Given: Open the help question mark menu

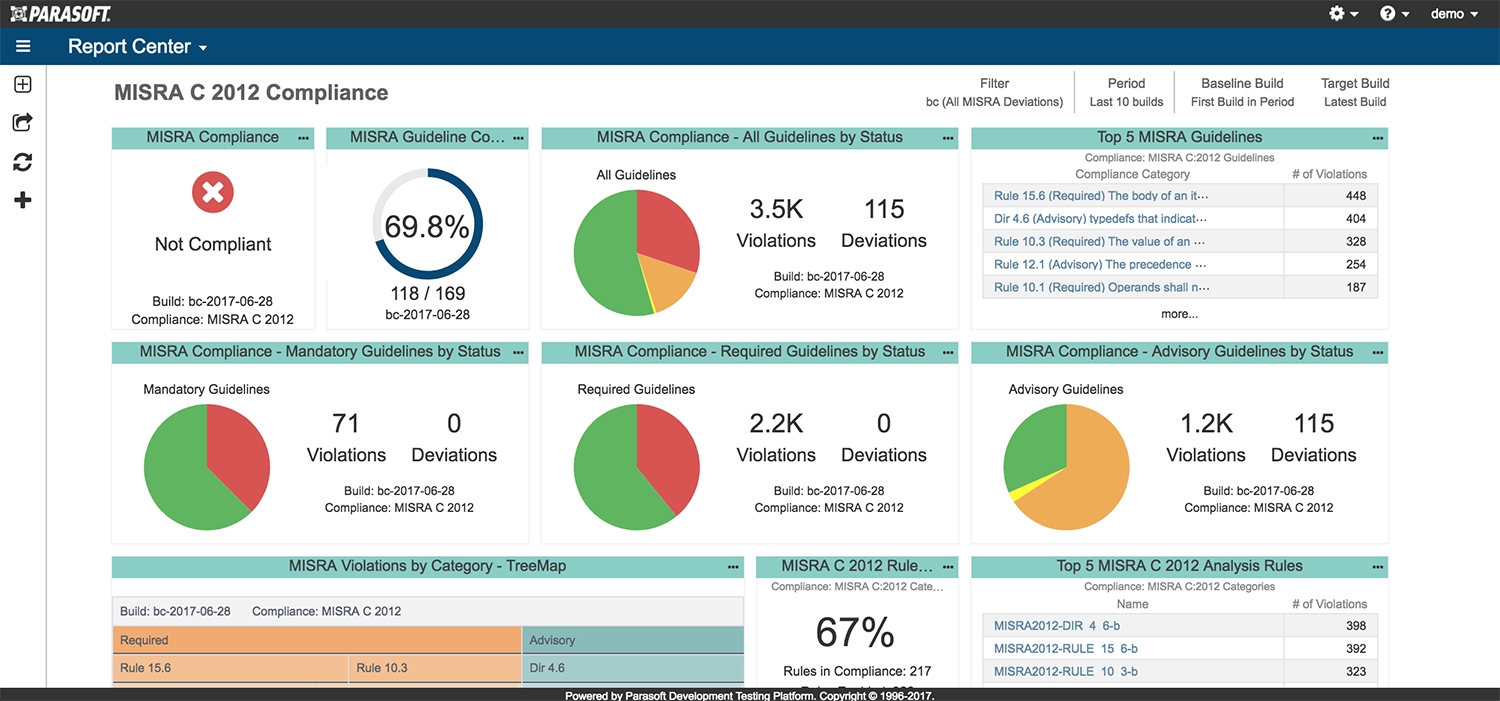Looking at the screenshot, I should [1394, 14].
